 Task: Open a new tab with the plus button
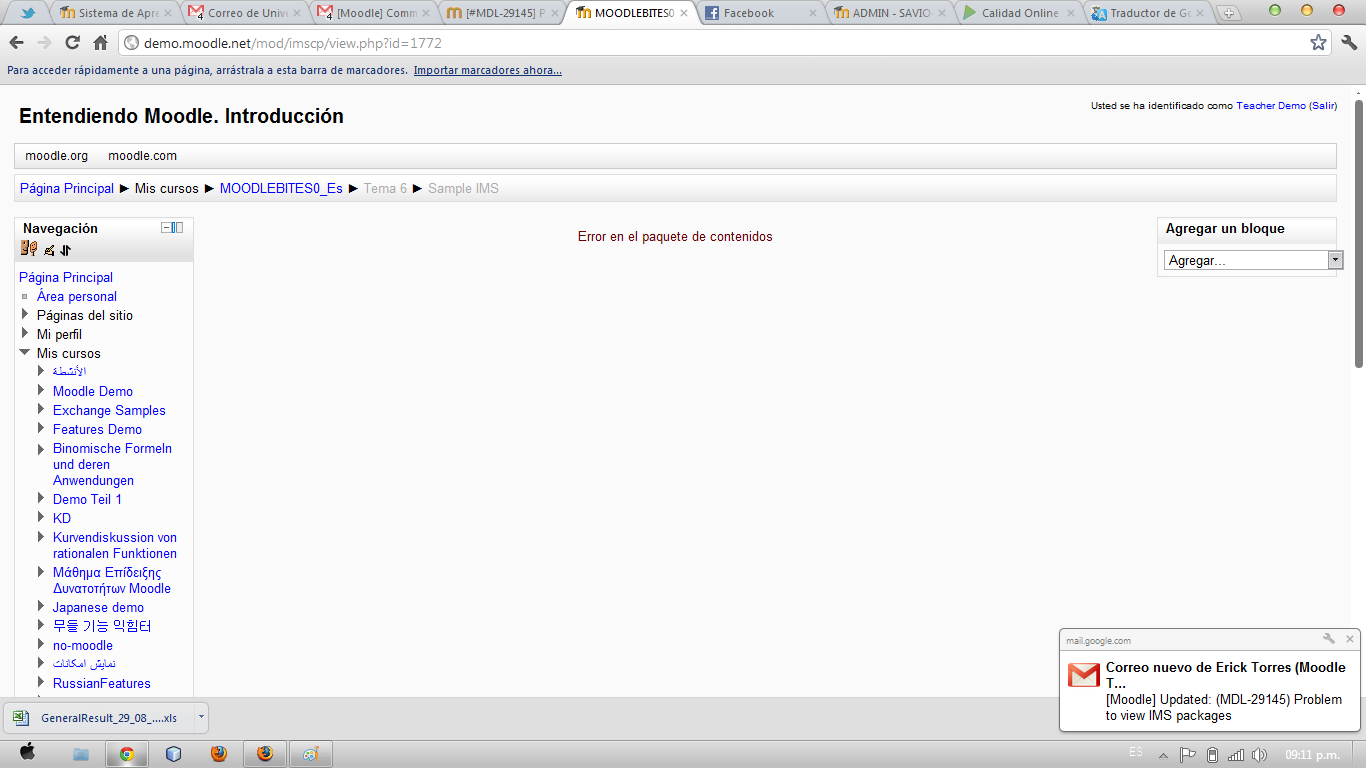(1229, 14)
